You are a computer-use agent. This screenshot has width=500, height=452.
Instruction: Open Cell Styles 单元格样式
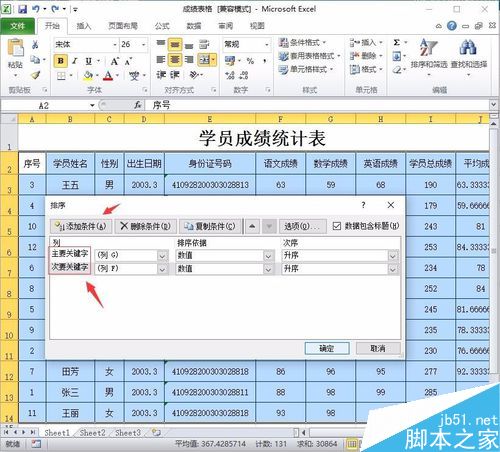point(306,69)
